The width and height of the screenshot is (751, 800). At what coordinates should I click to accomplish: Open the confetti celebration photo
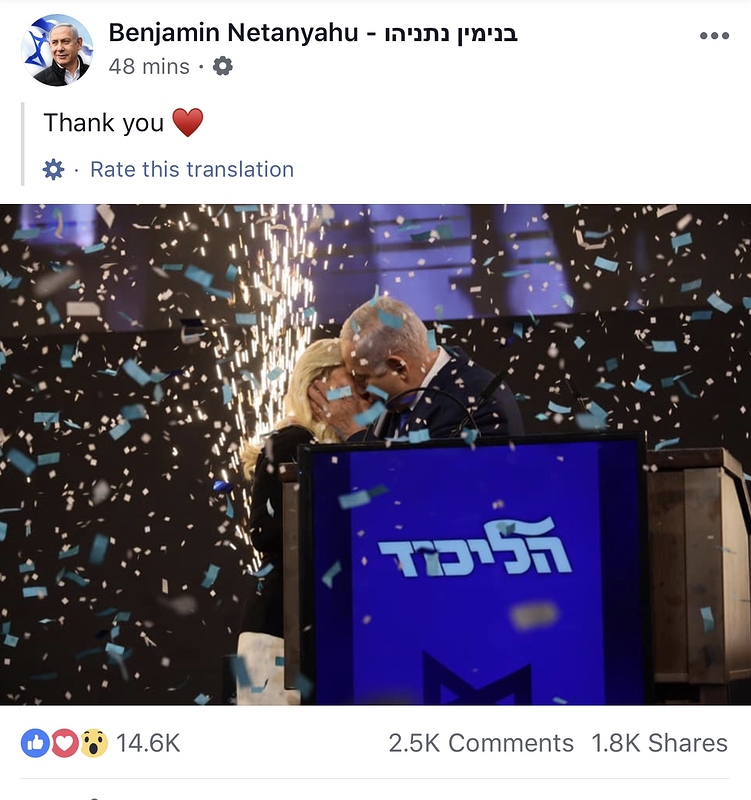pos(376,455)
